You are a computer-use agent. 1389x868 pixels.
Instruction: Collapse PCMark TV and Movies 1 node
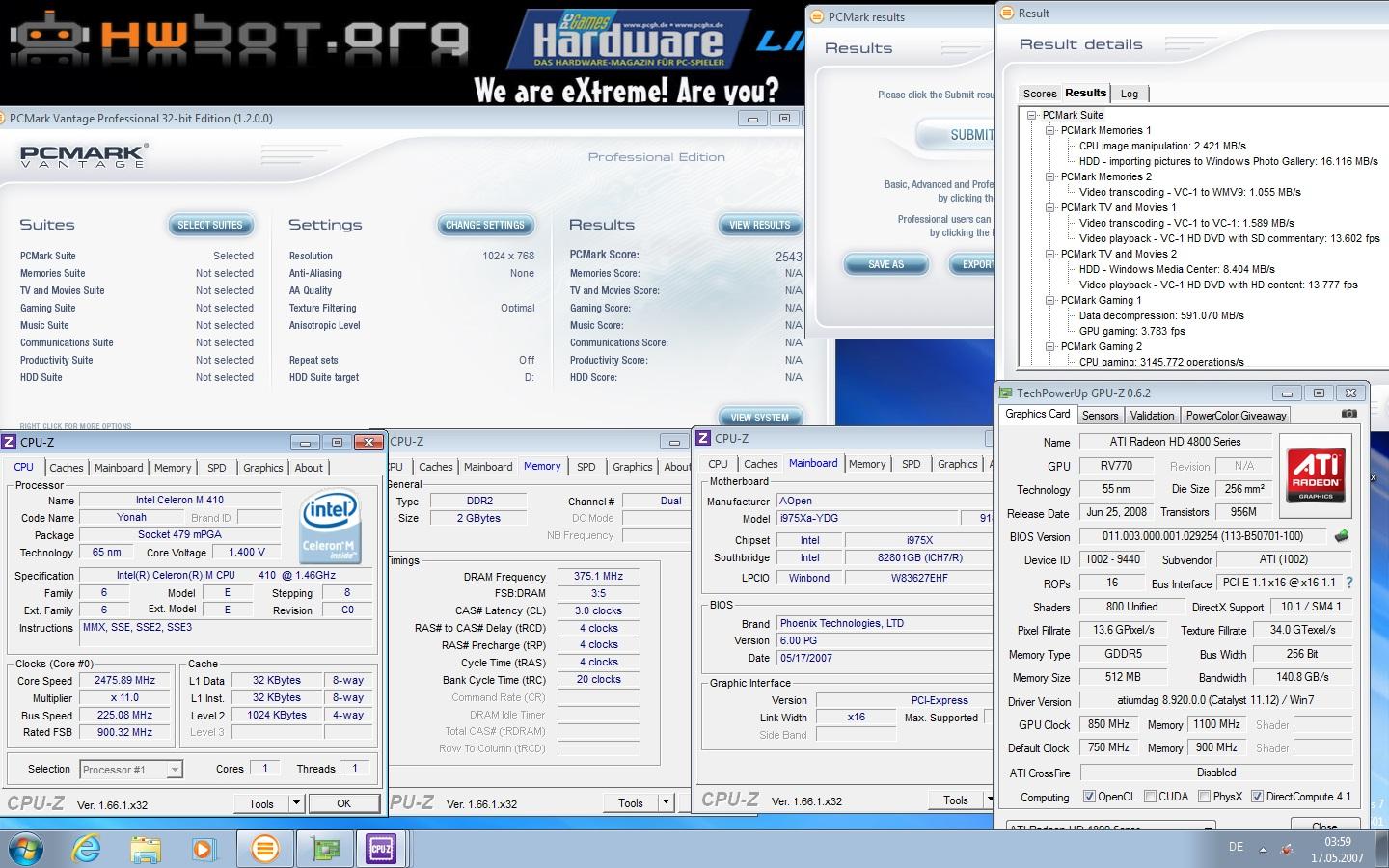pyautogui.click(x=1050, y=207)
